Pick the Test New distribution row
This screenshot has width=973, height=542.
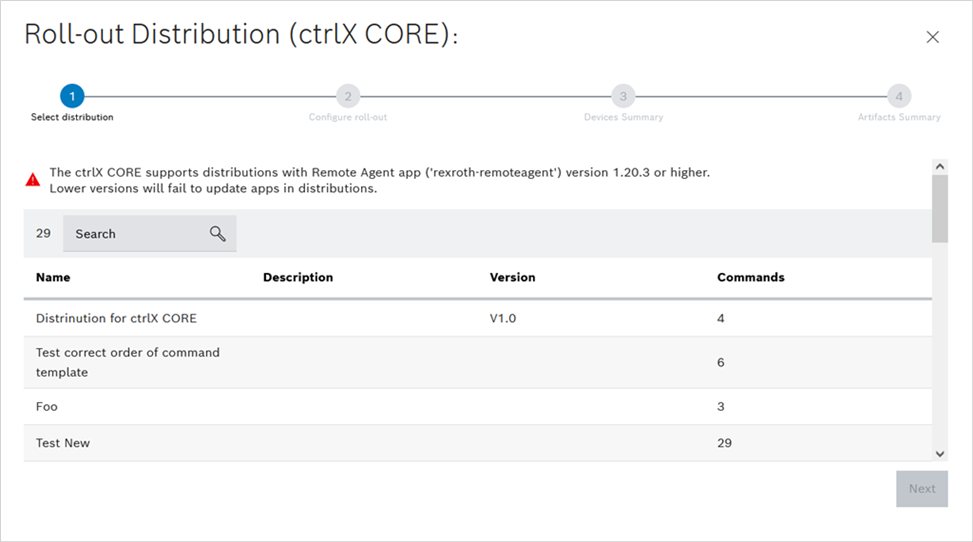pos(63,443)
